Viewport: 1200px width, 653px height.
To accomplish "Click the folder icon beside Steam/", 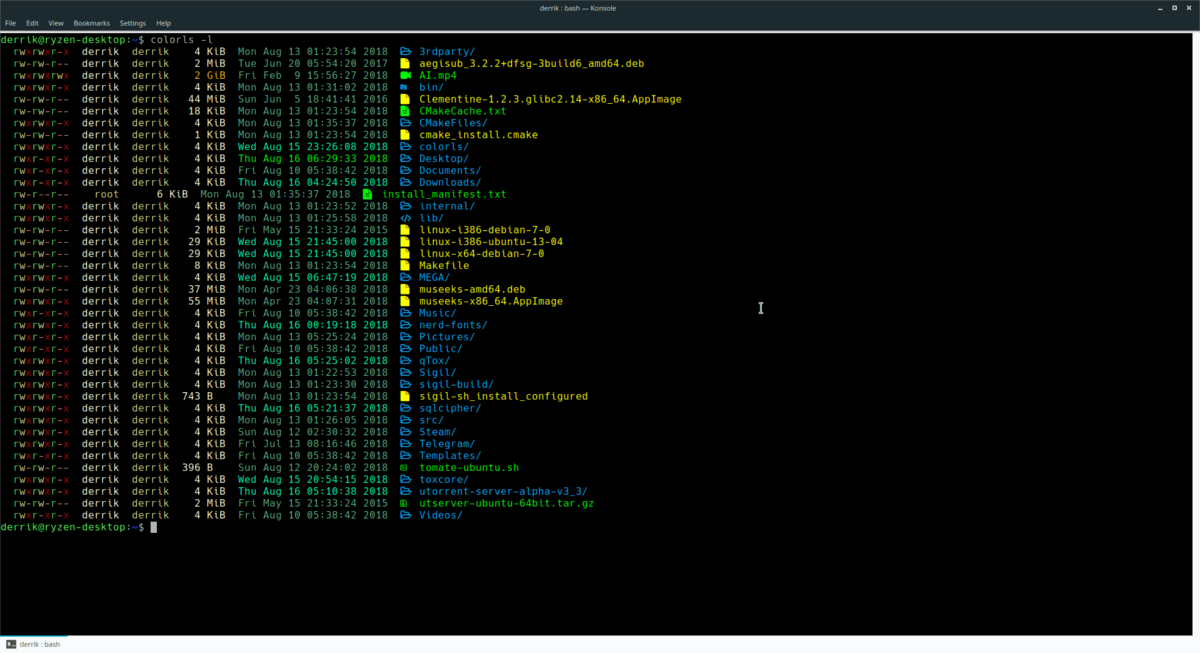I will click(x=405, y=432).
